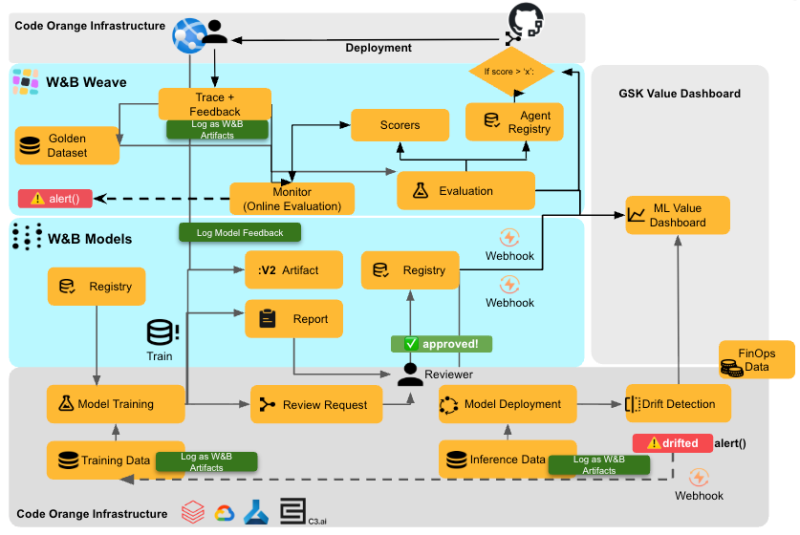The width and height of the screenshot is (800, 535).
Task: Select the Golden Dataset node
Action: pyautogui.click(x=67, y=146)
